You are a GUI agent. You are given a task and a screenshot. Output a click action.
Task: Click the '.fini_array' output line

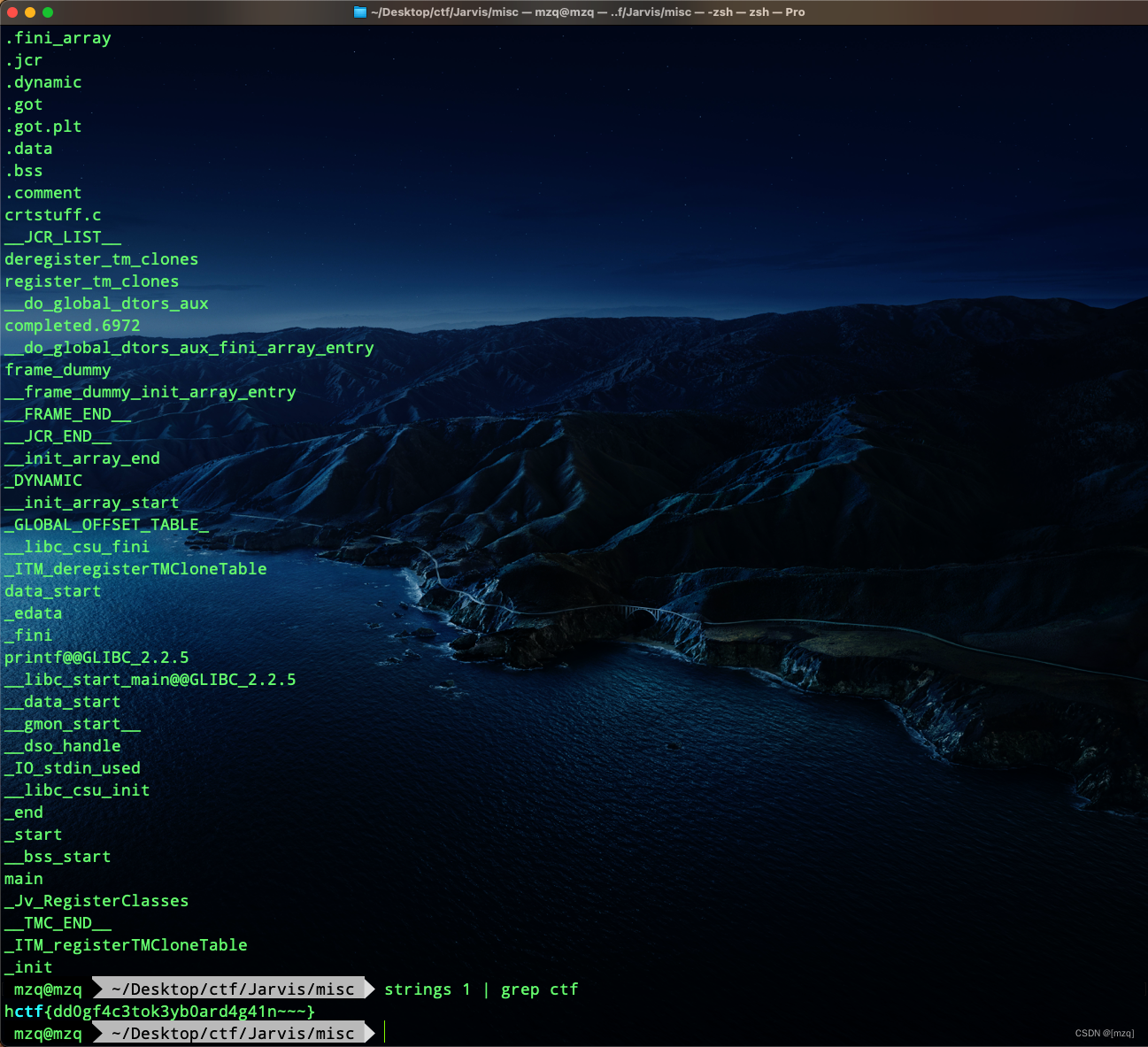58,38
